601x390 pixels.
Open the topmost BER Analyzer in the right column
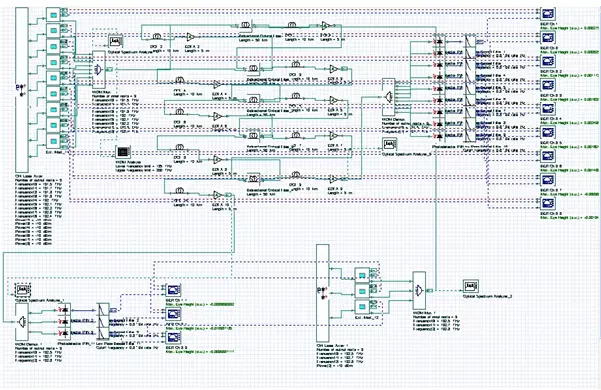(547, 14)
